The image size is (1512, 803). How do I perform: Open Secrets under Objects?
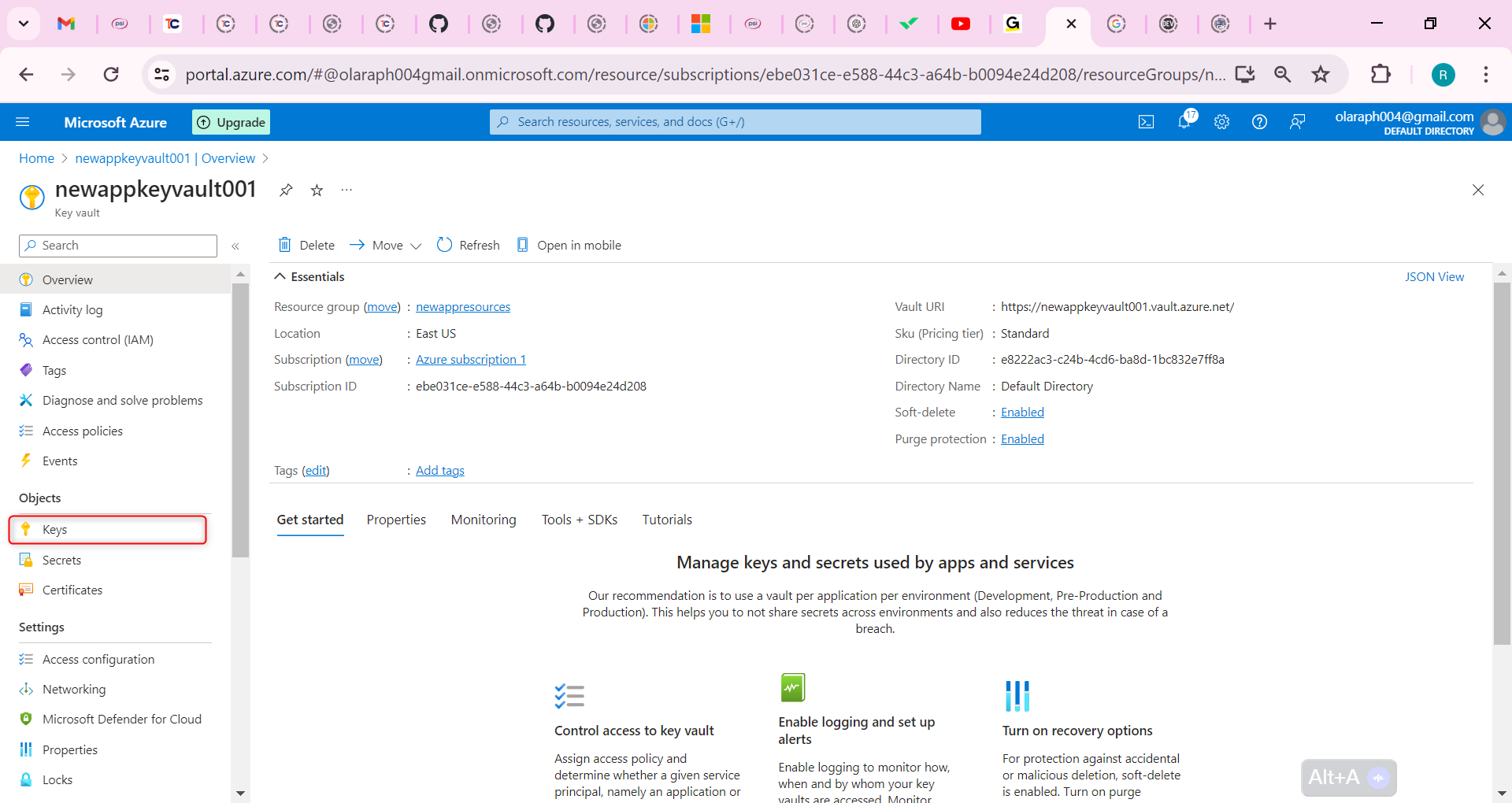click(115, 560)
